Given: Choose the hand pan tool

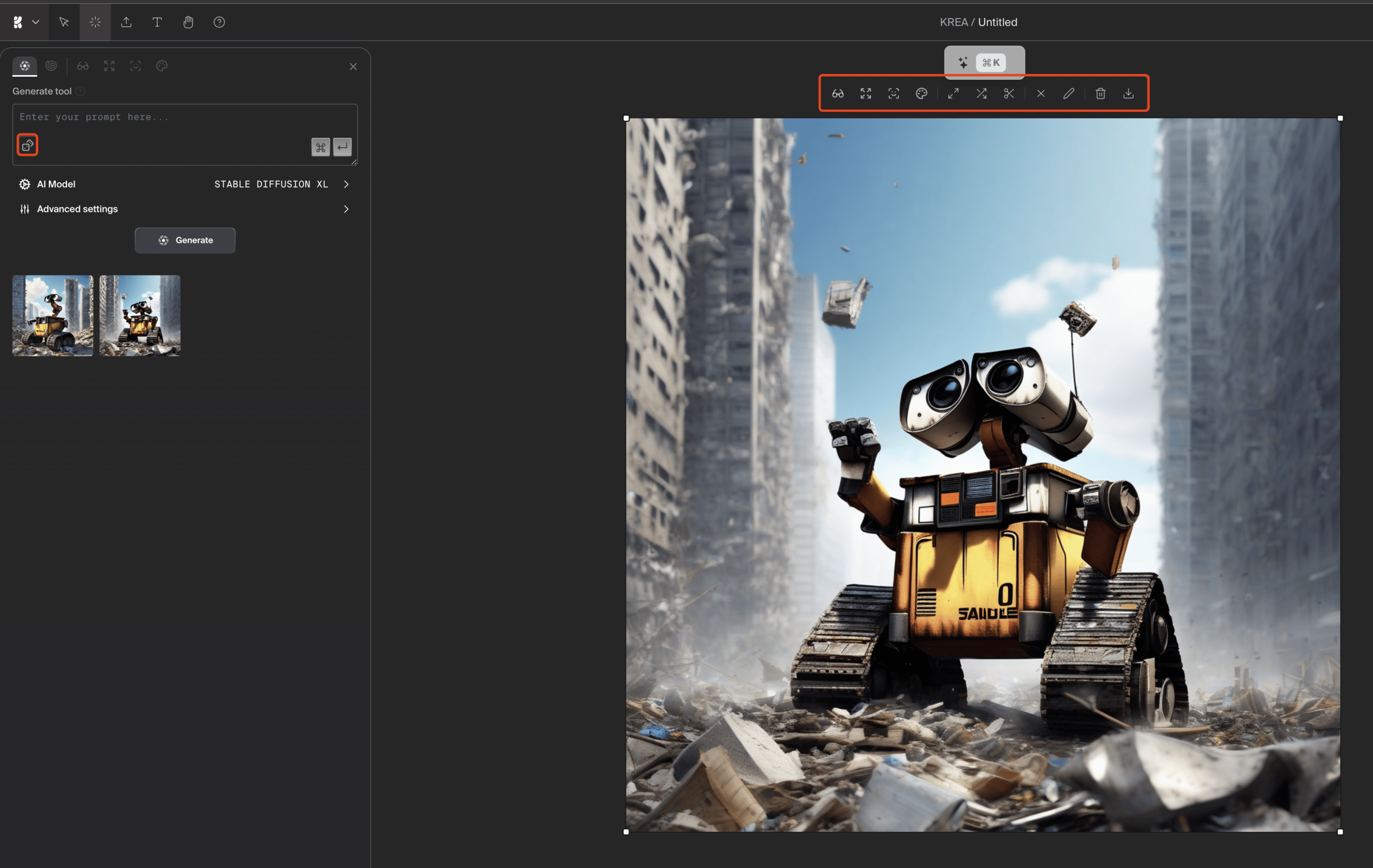Looking at the screenshot, I should pos(188,22).
